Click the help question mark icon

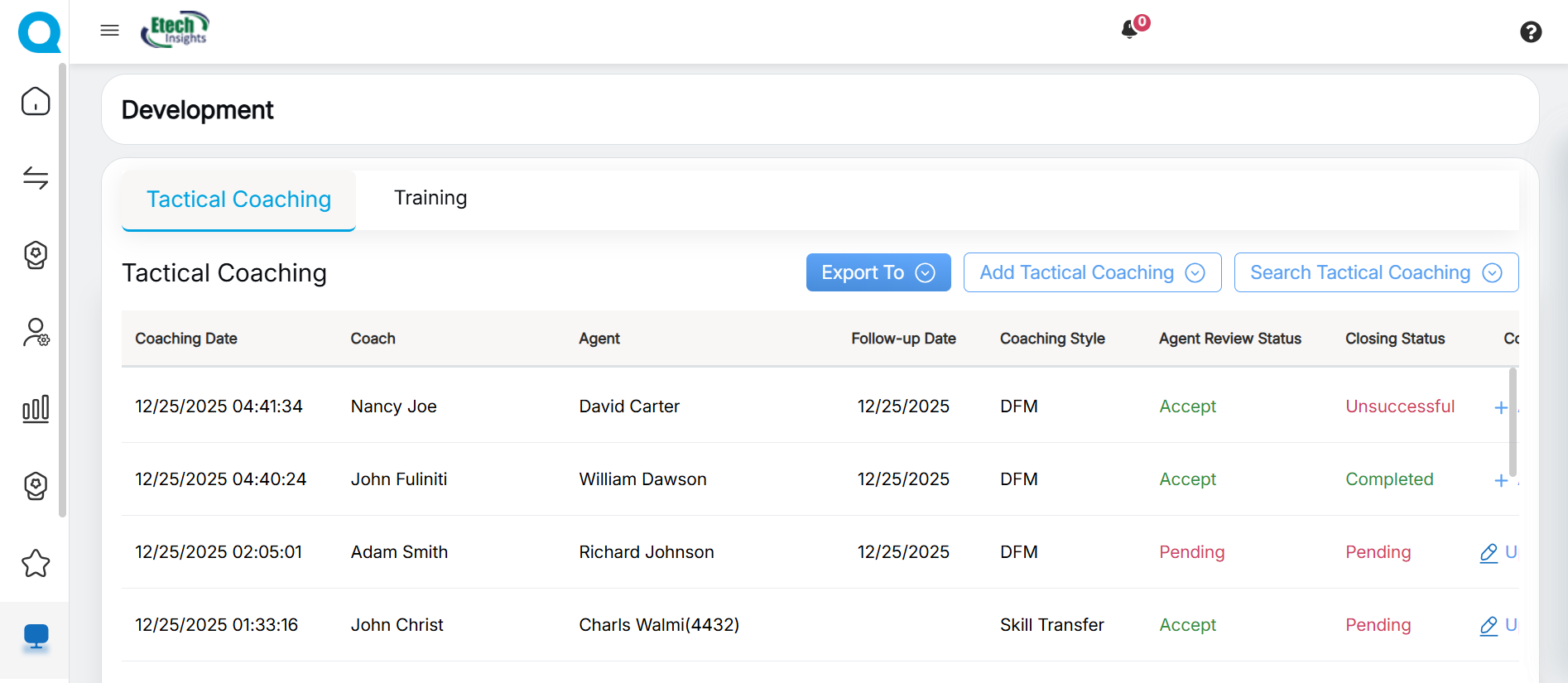1531,31
